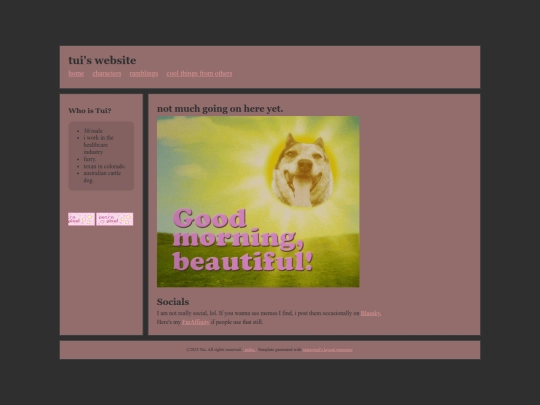Go to the characters page
The image size is (540, 405).
[x=107, y=73]
